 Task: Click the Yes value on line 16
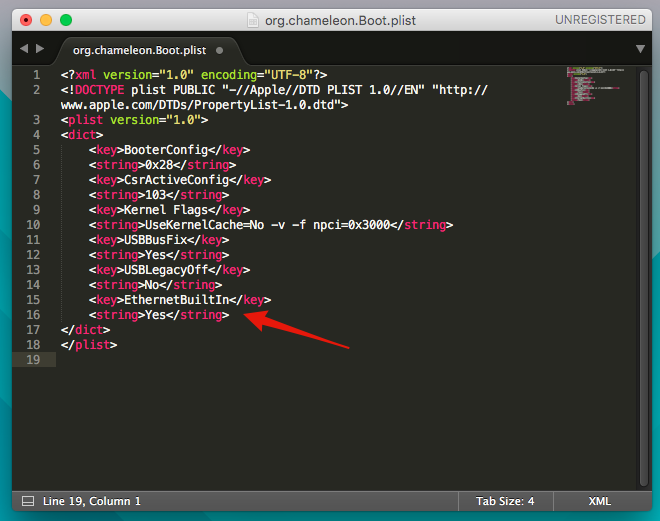pos(155,315)
